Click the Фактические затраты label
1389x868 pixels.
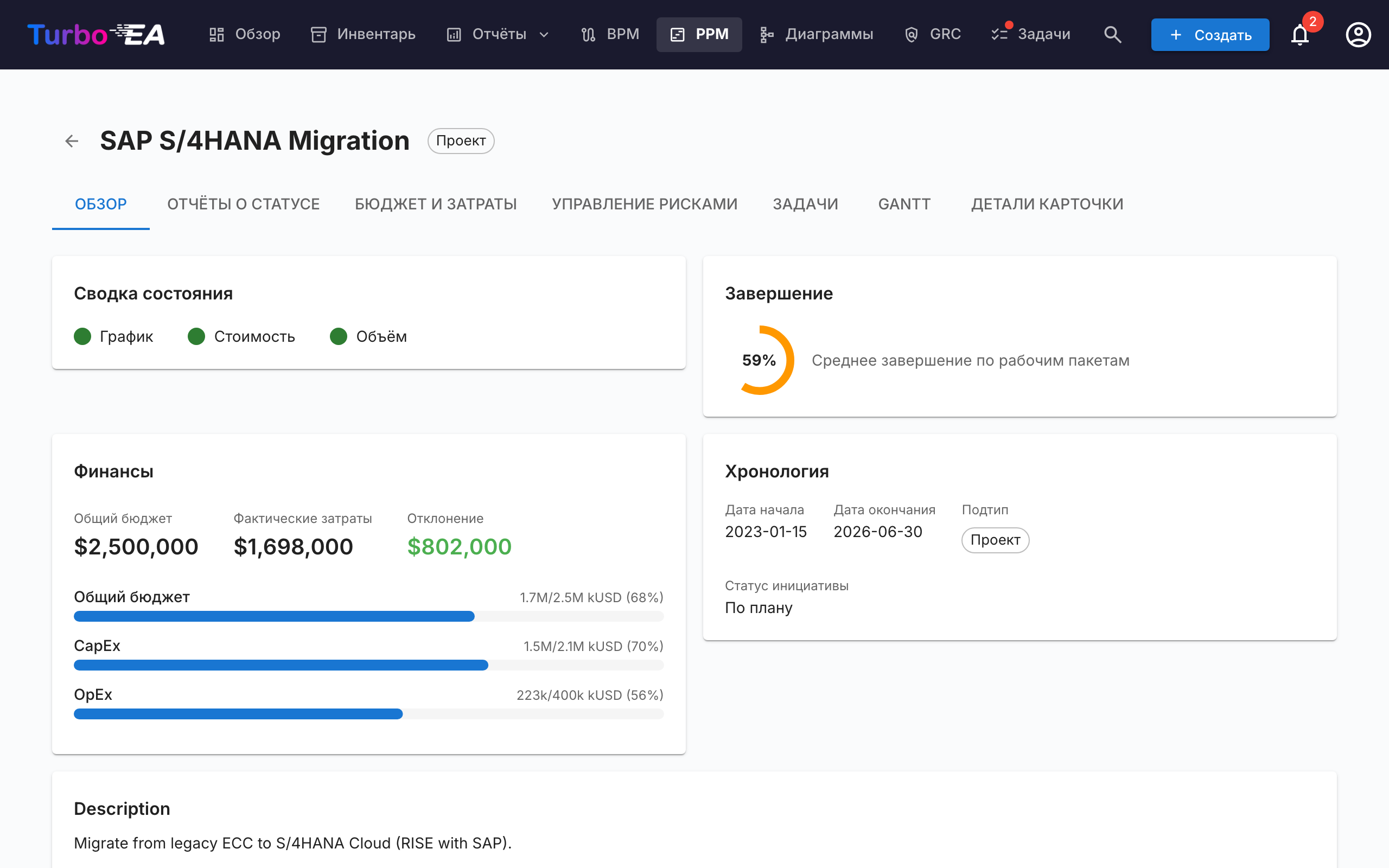(x=302, y=519)
